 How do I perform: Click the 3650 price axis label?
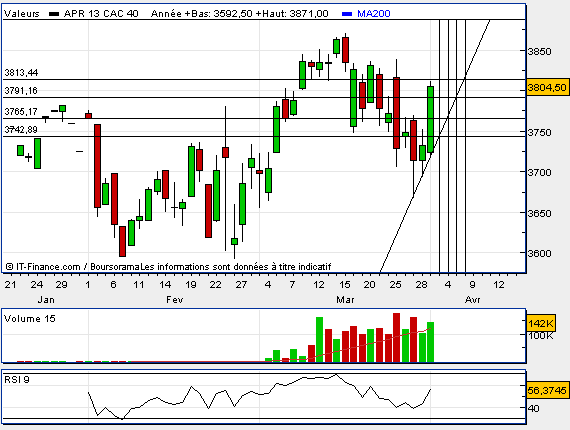pos(539,213)
